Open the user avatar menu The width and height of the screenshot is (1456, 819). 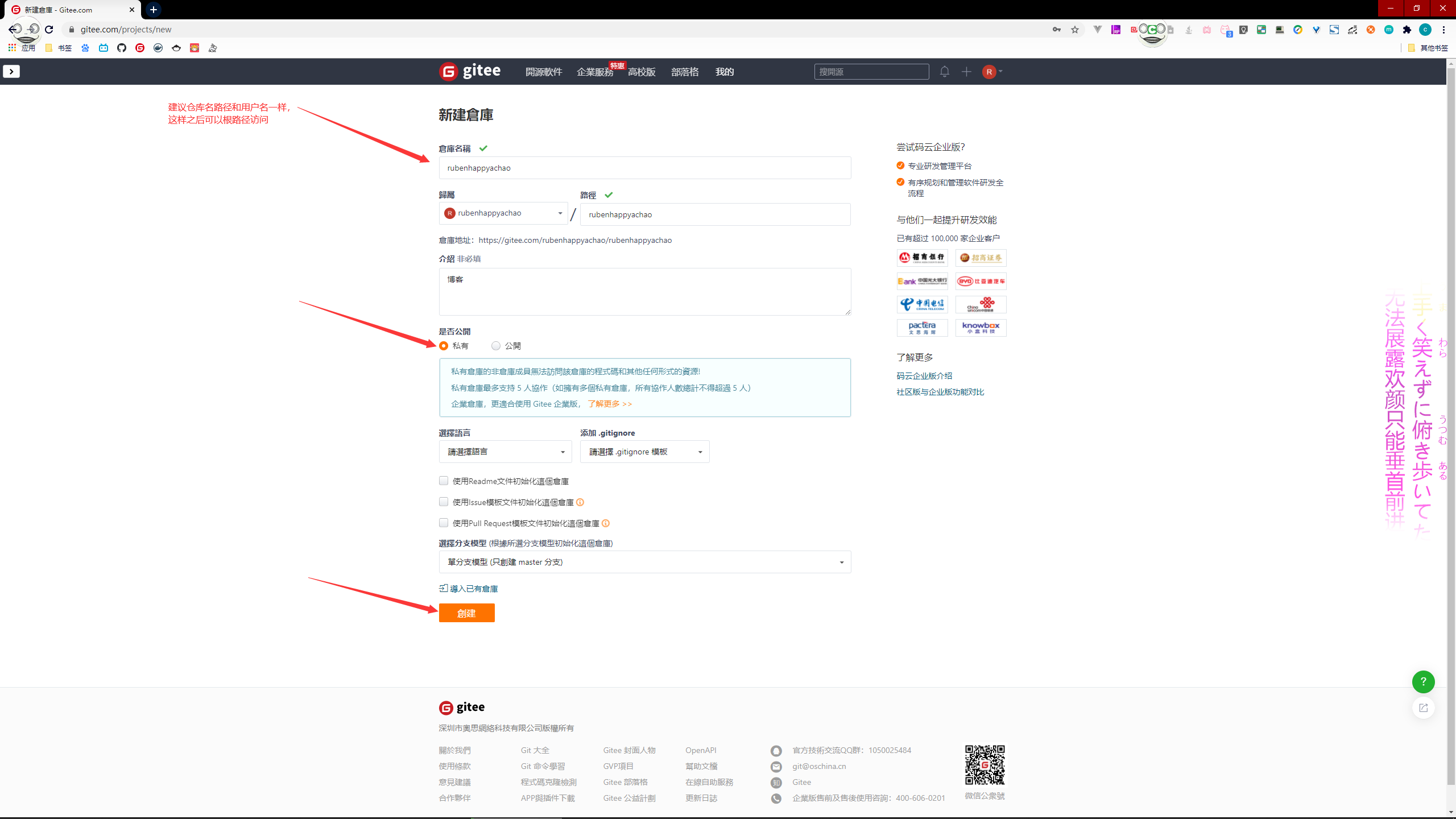(991, 72)
